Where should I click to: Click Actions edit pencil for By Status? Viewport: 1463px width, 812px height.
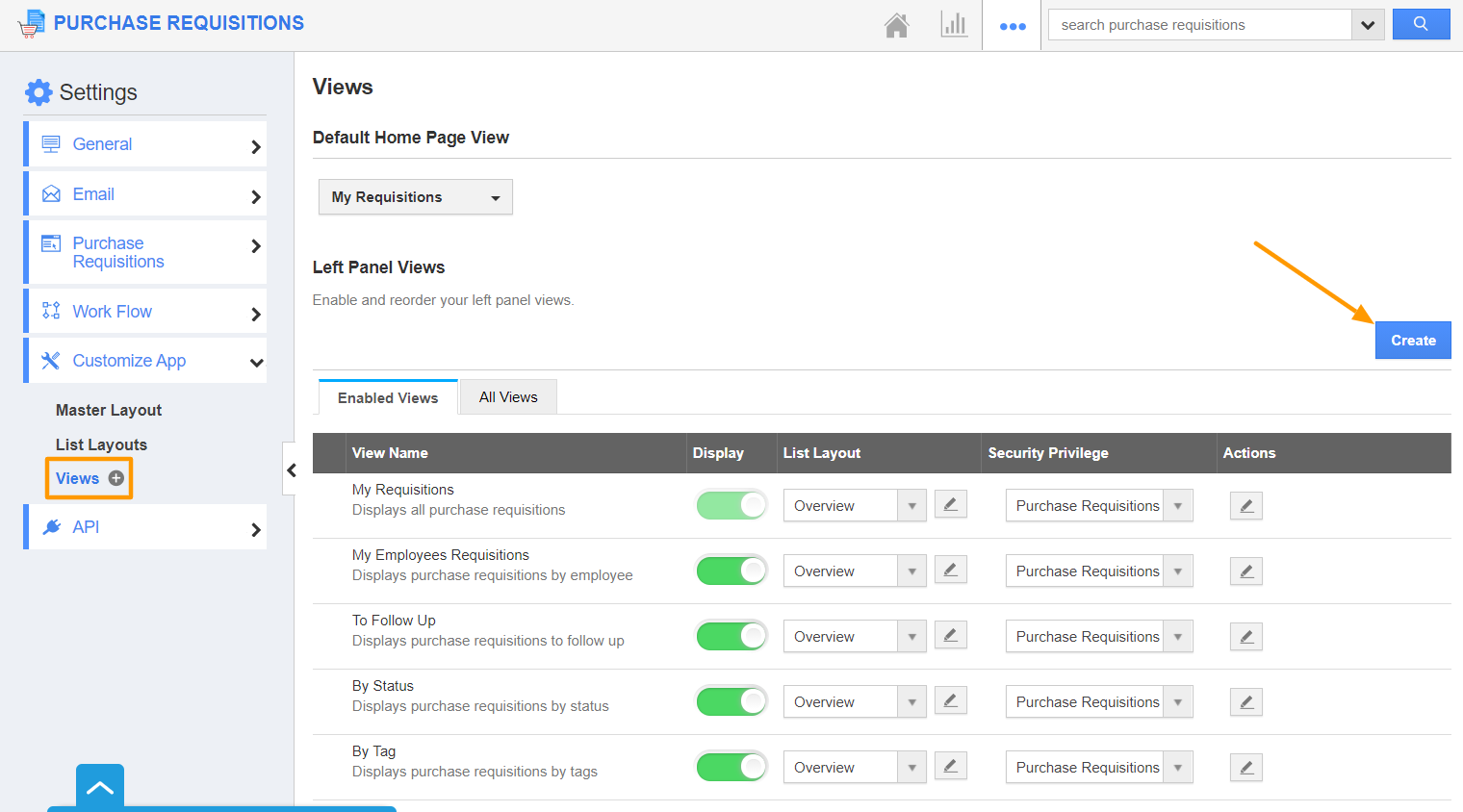coord(1245,702)
